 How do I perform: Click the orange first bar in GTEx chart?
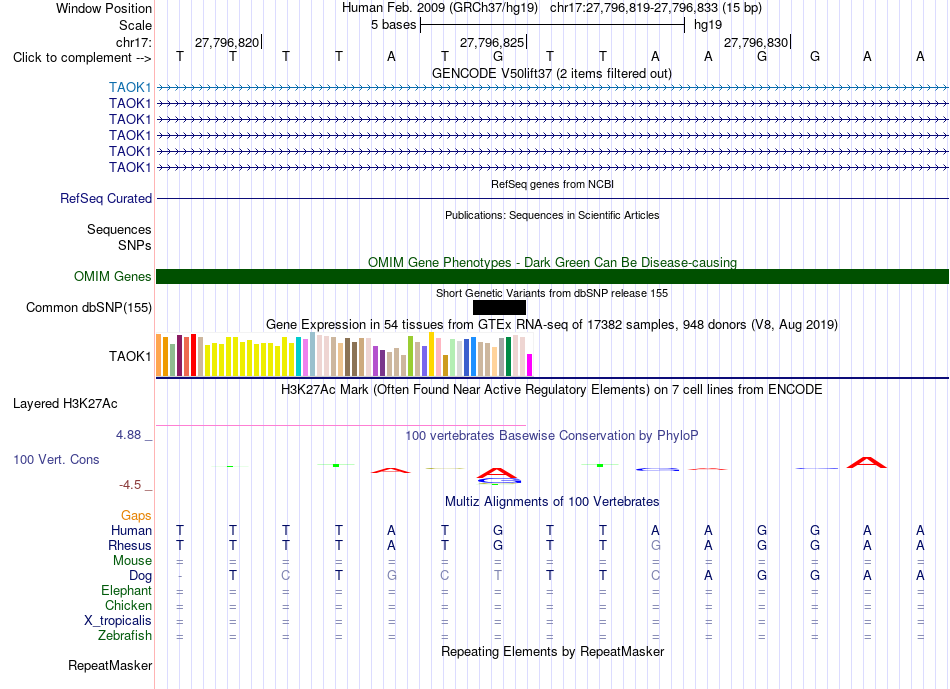[159, 356]
